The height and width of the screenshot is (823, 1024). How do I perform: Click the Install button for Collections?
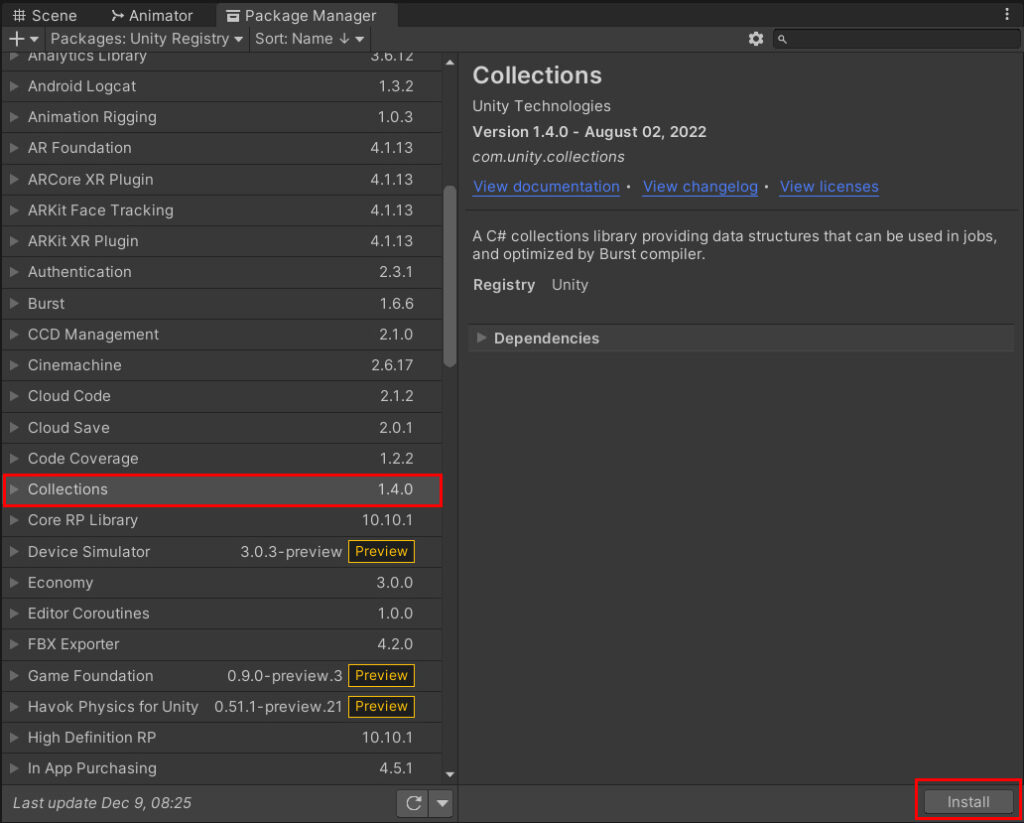(966, 800)
